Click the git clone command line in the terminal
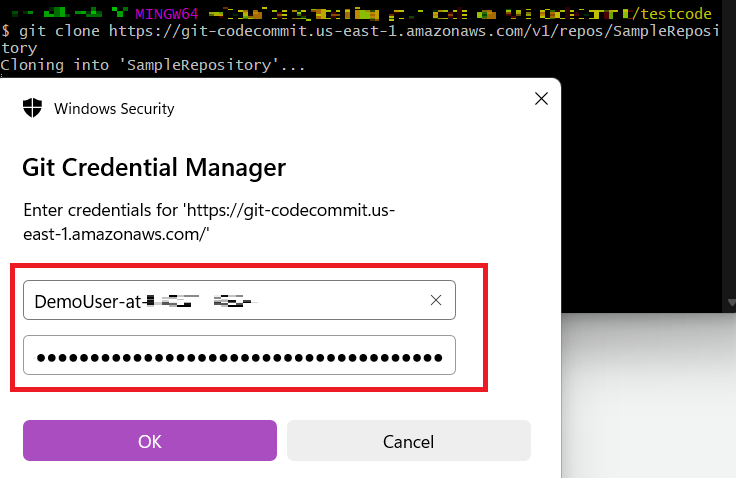This screenshot has height=478, width=736. pyautogui.click(x=360, y=31)
